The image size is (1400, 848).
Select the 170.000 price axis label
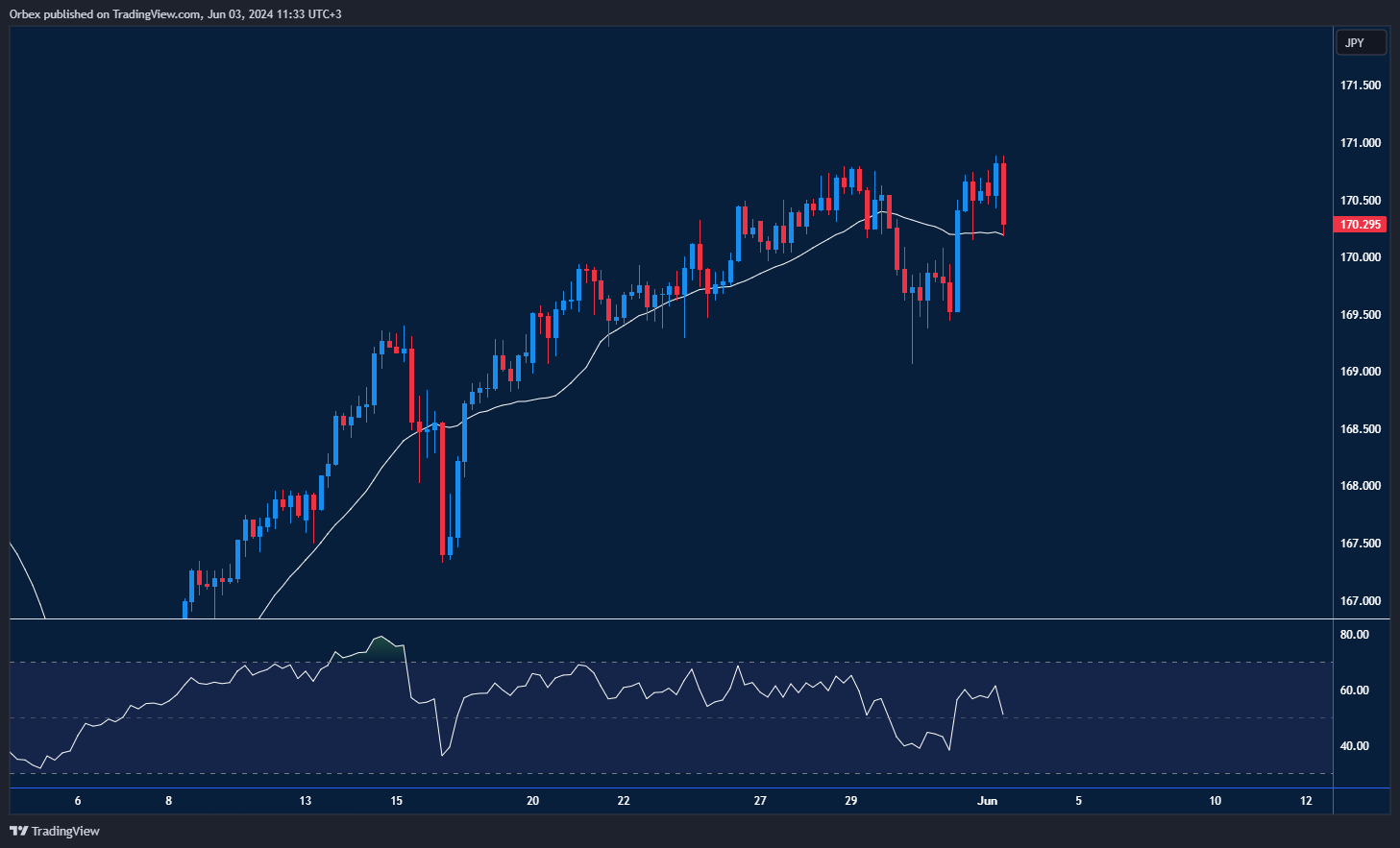pos(1361,257)
